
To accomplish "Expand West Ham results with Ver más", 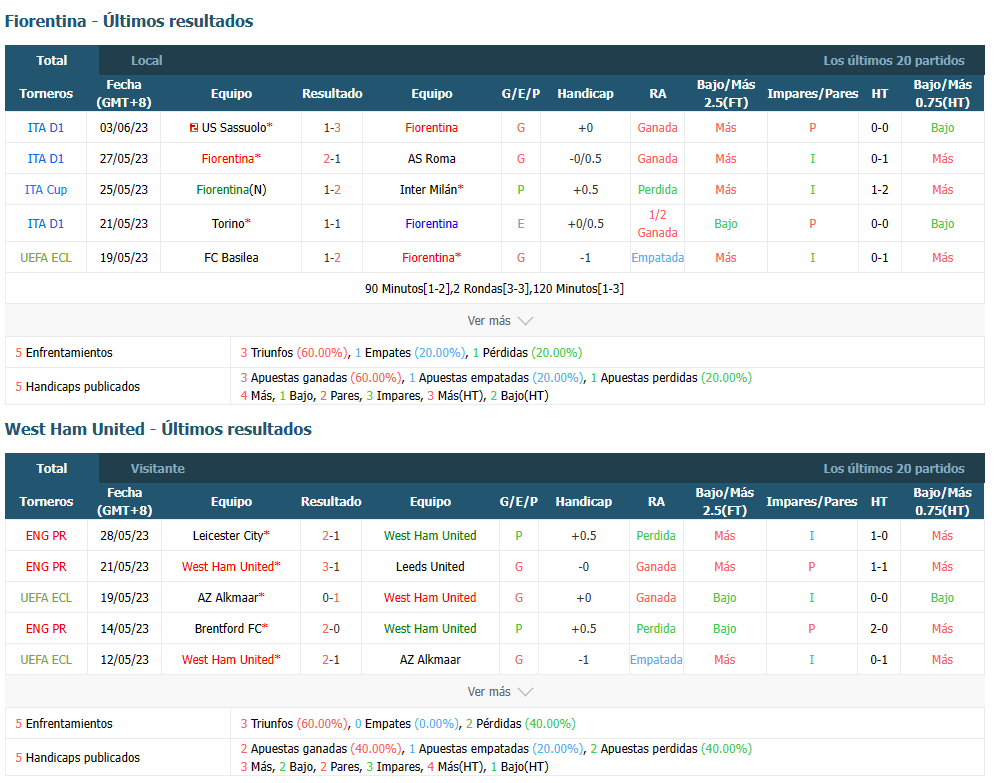I will (500, 692).
